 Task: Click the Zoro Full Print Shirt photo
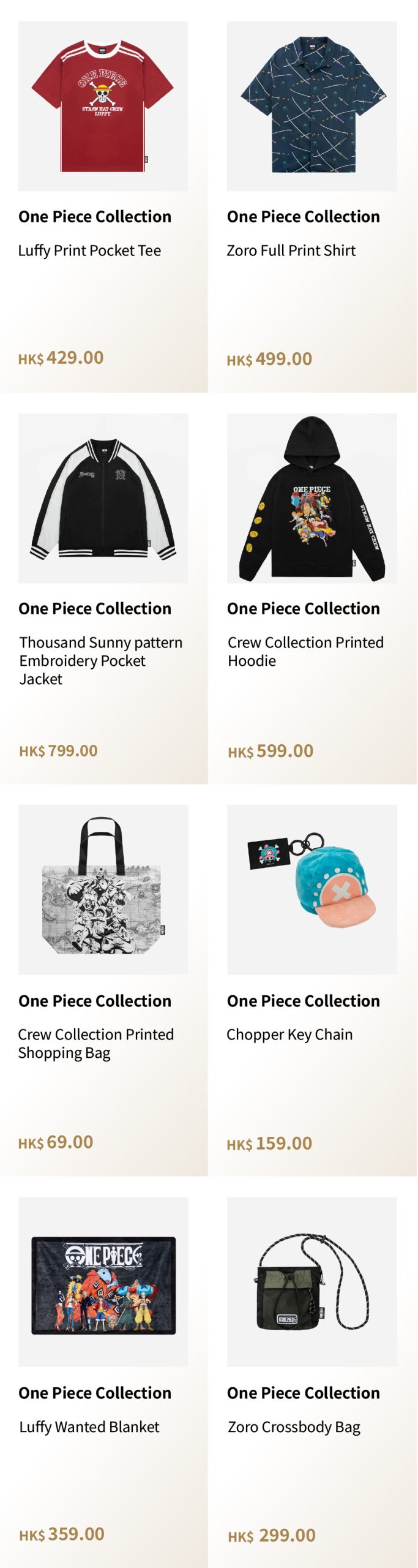[312, 106]
